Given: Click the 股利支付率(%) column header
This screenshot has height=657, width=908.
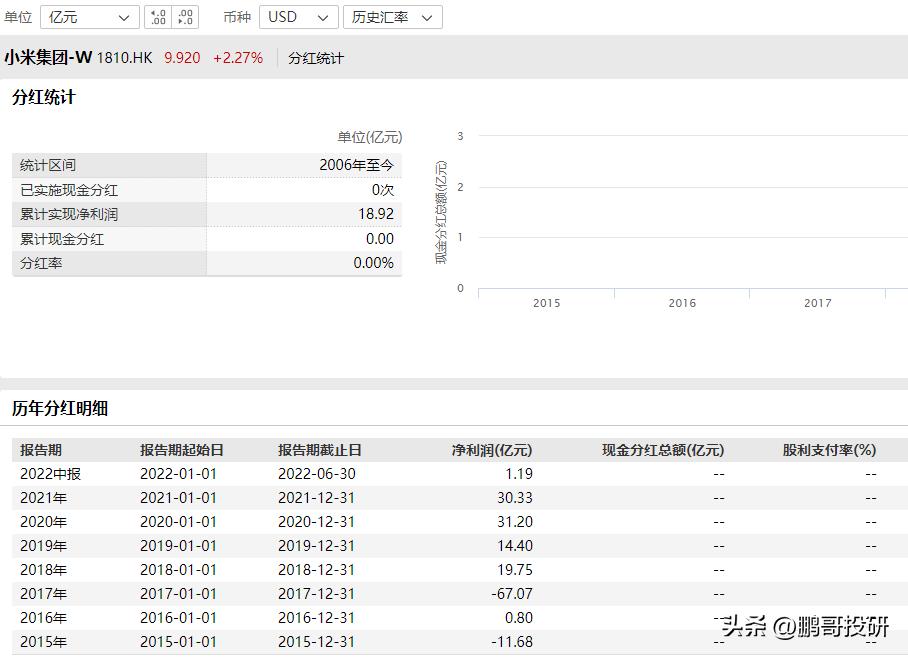Looking at the screenshot, I should (829, 449).
